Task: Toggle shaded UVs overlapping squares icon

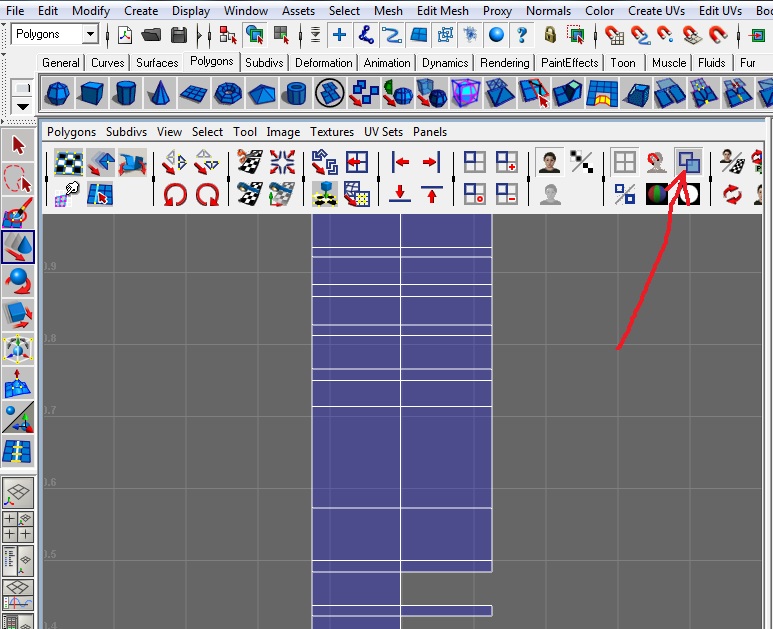Action: pyautogui.click(x=688, y=162)
